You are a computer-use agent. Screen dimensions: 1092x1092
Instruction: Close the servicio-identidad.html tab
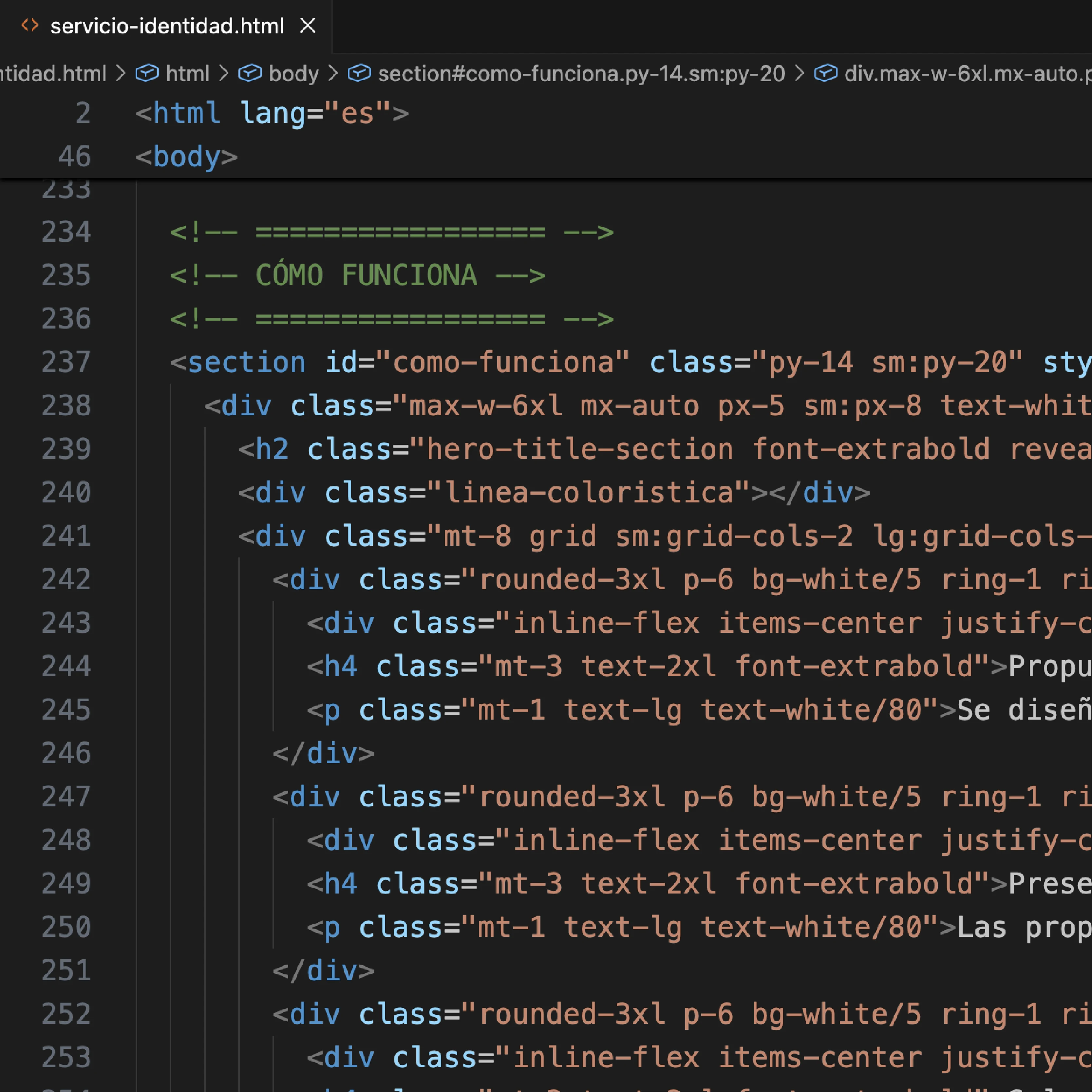pos(308,26)
